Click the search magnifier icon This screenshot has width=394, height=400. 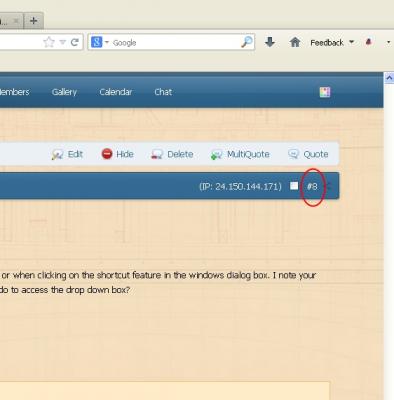point(247,42)
